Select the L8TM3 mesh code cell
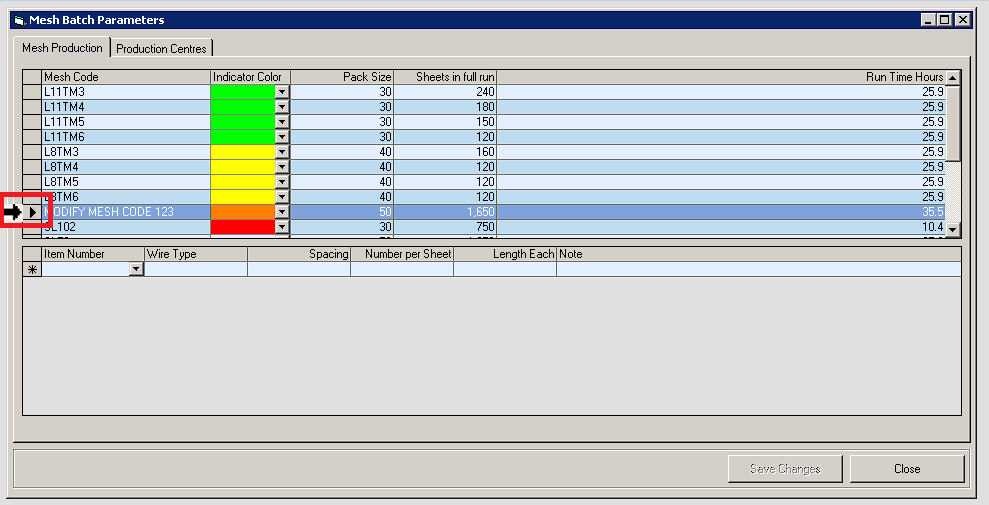This screenshot has height=505, width=989. coord(126,152)
